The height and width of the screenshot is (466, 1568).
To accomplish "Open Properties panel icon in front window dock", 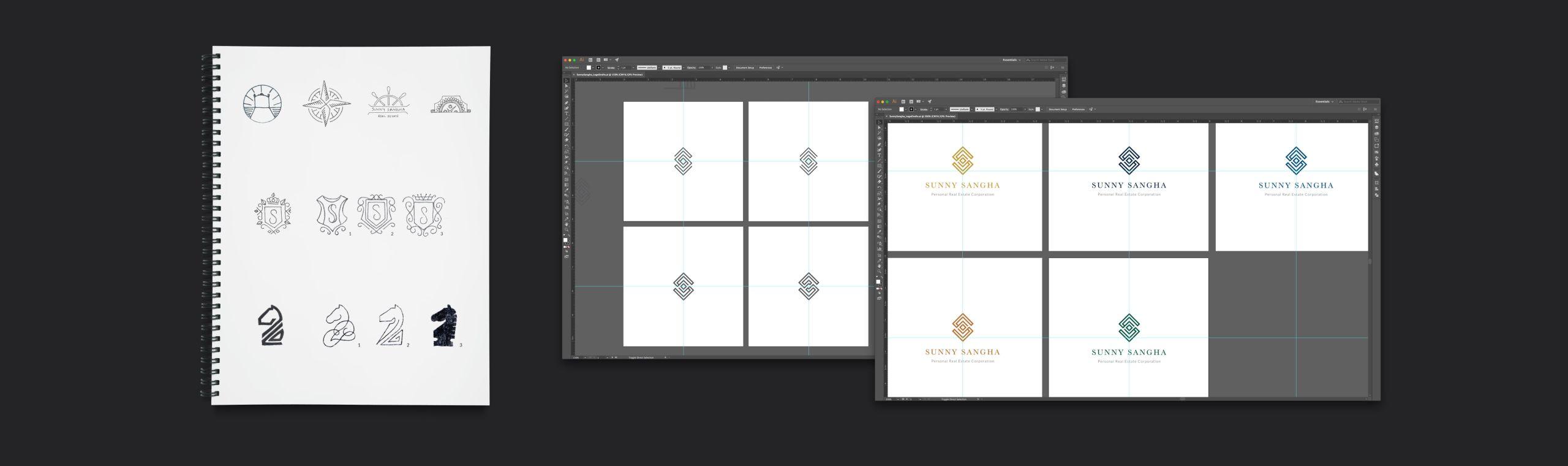I will 1376,121.
